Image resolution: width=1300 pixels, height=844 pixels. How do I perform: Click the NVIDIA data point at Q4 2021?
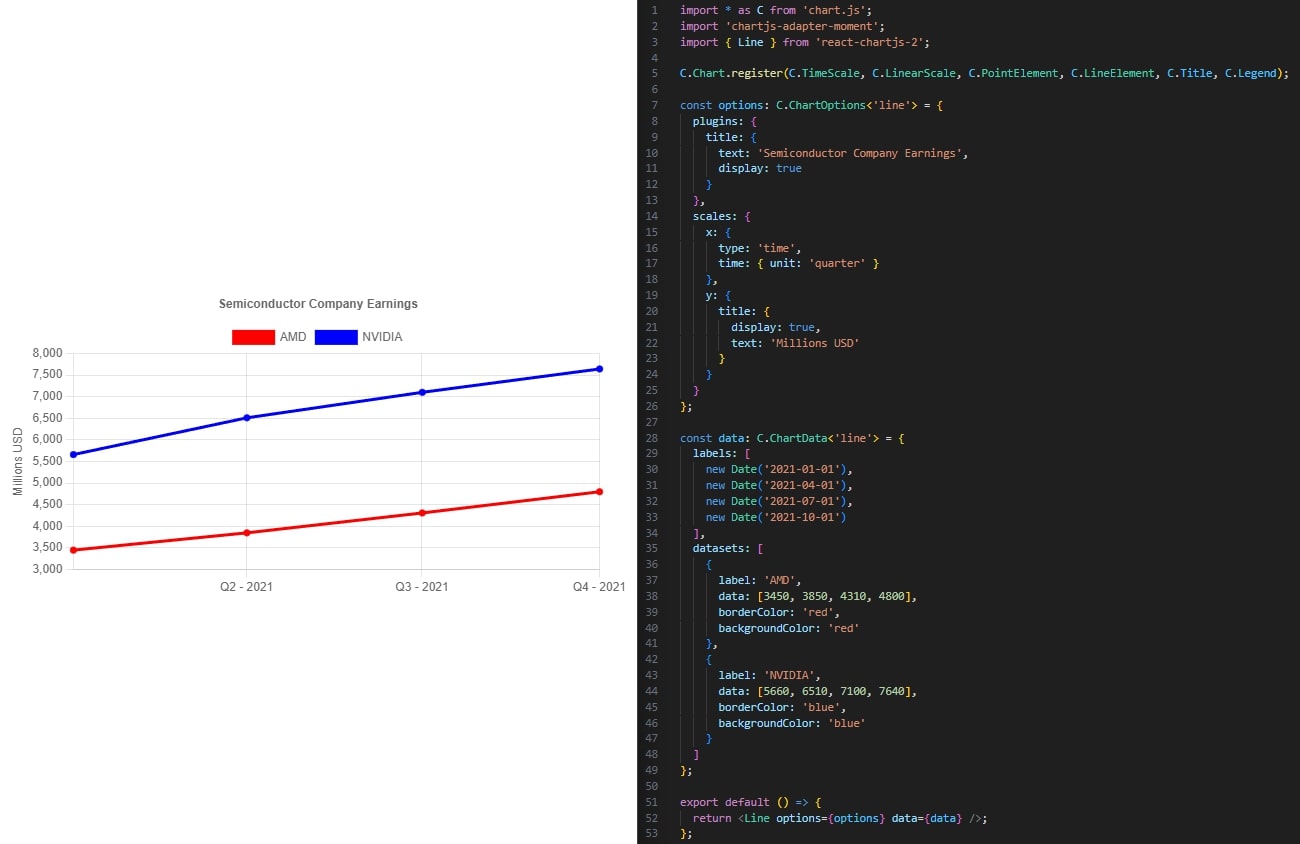(599, 369)
